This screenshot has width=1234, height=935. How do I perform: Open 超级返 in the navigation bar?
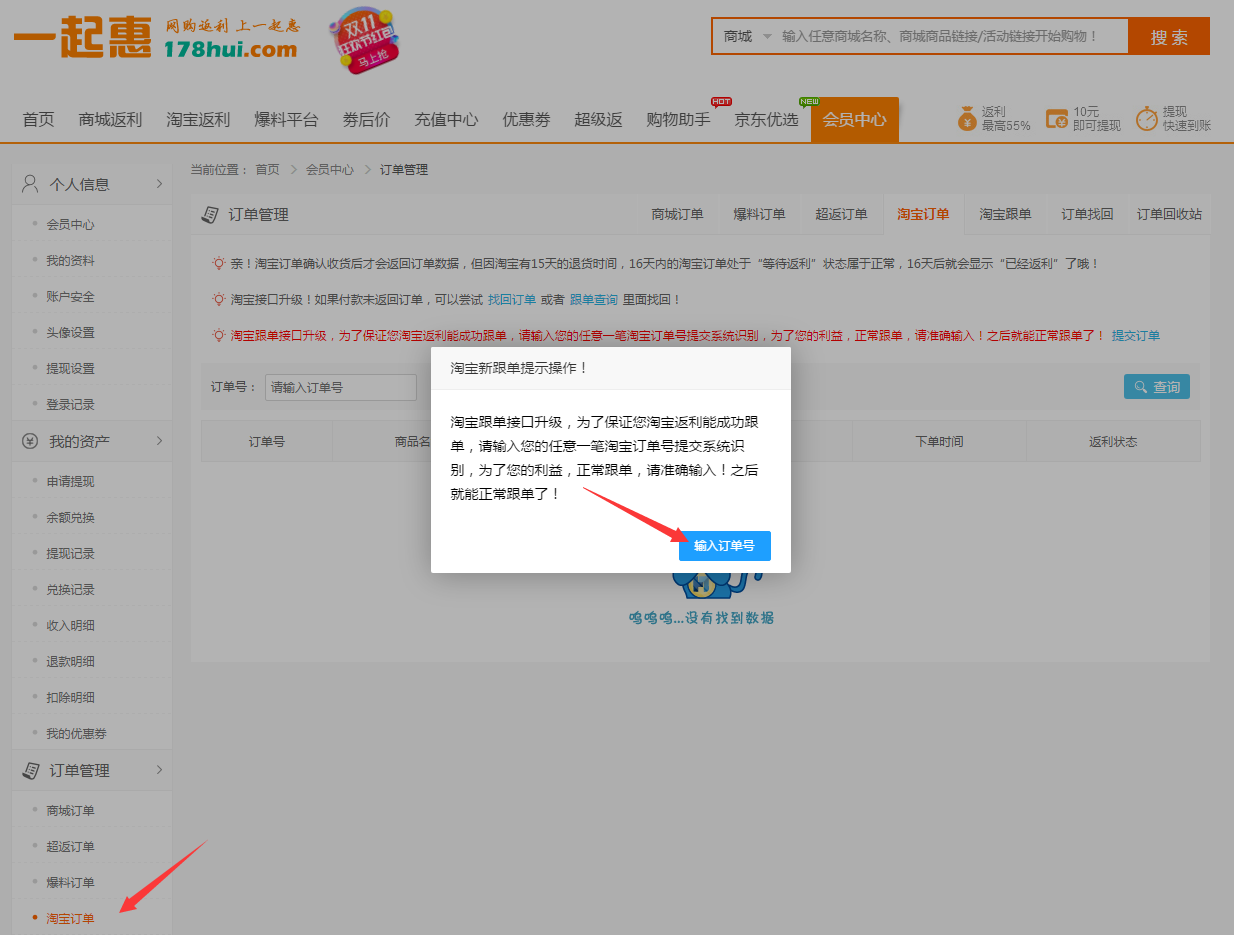pyautogui.click(x=599, y=120)
